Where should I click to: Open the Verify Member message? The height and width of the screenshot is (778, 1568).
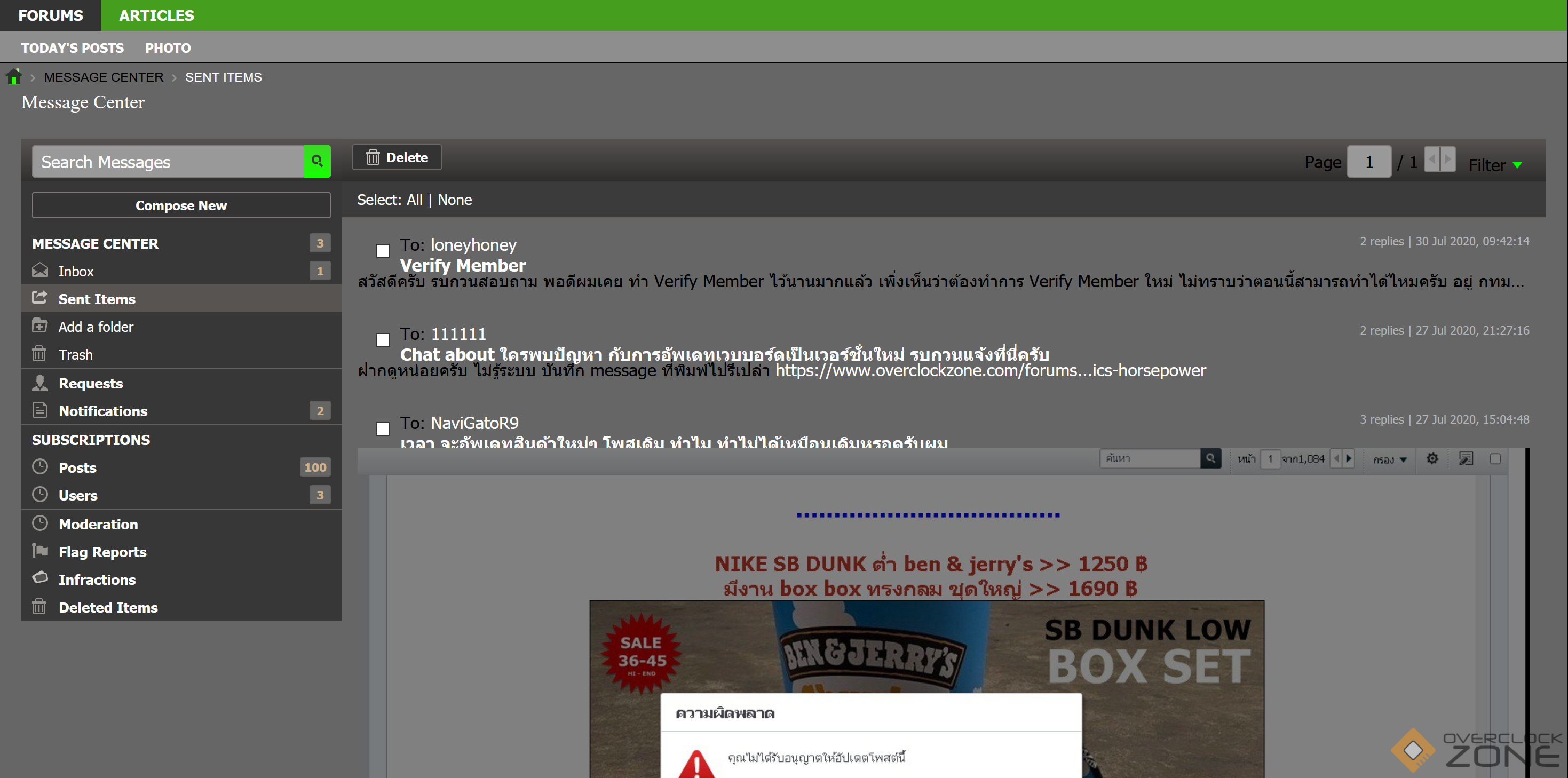click(463, 265)
